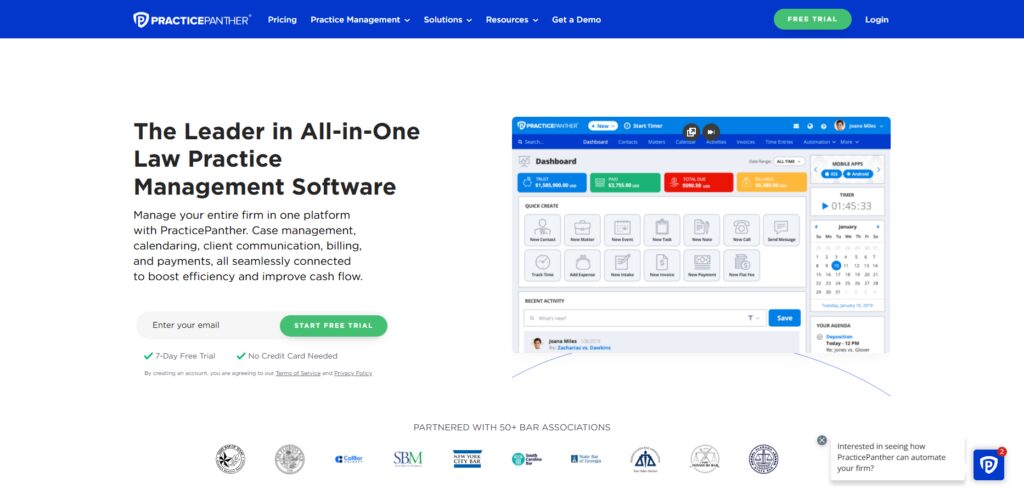Click the New York City Bar logo

[x=467, y=459]
